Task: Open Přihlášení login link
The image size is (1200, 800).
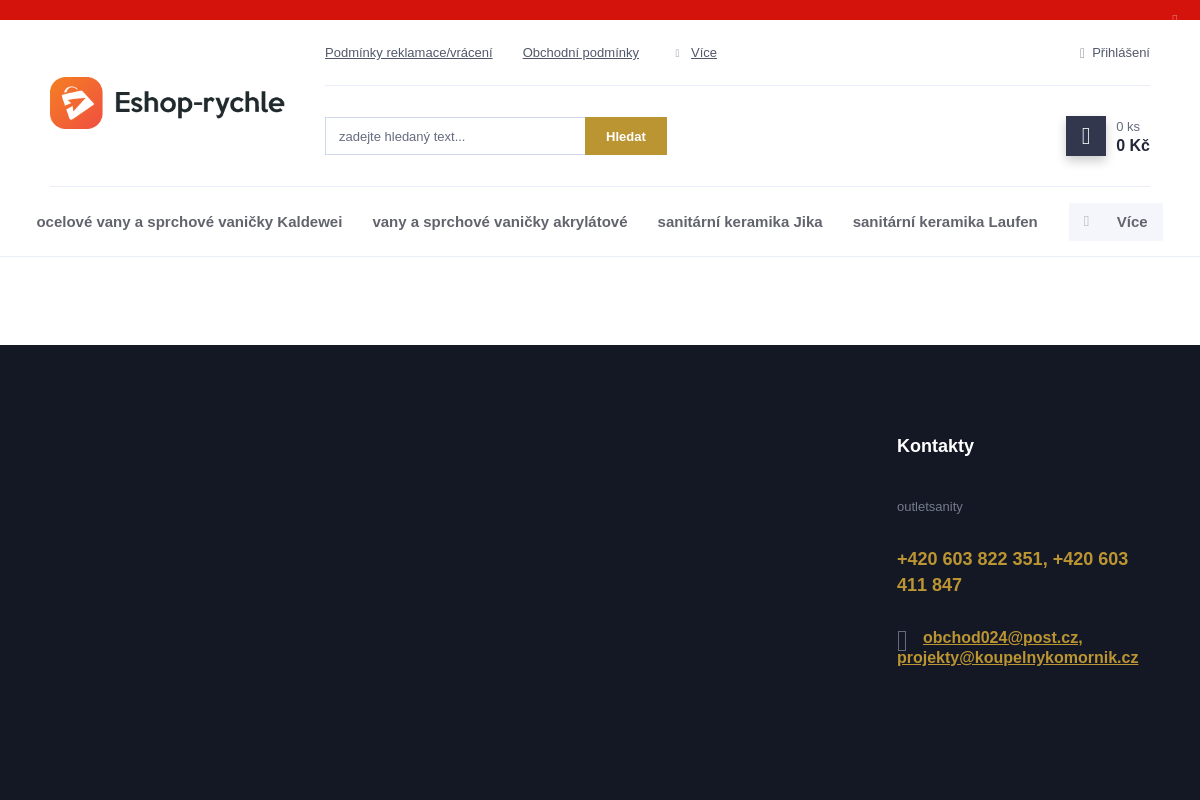Action: coord(1121,52)
